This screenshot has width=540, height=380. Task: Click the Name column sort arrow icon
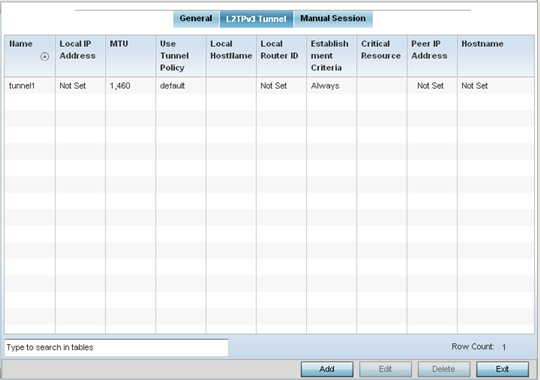(44, 57)
